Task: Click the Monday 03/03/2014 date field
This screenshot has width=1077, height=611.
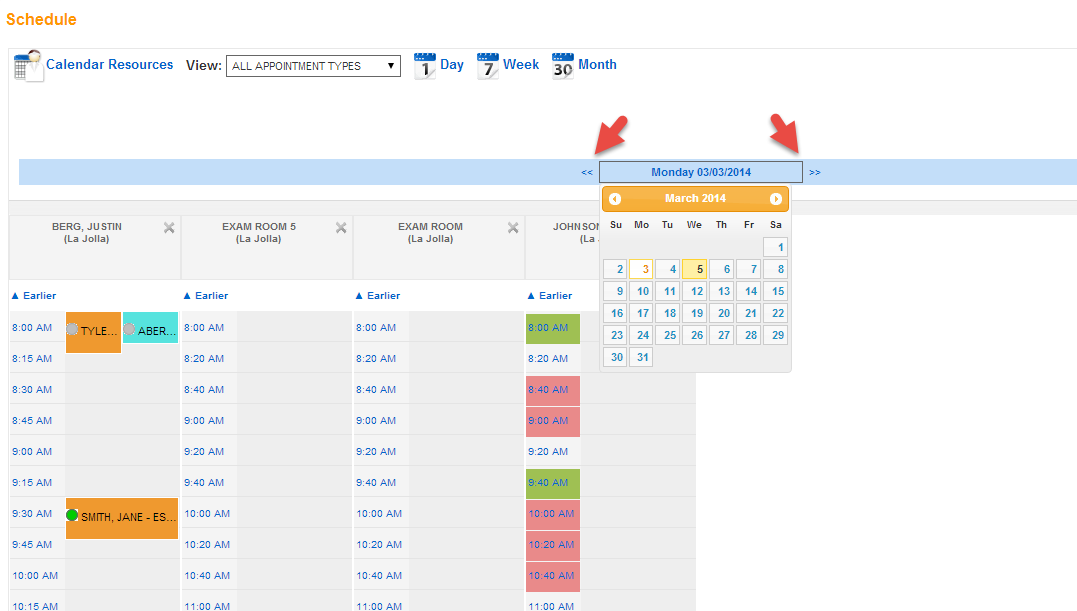Action: 700,172
